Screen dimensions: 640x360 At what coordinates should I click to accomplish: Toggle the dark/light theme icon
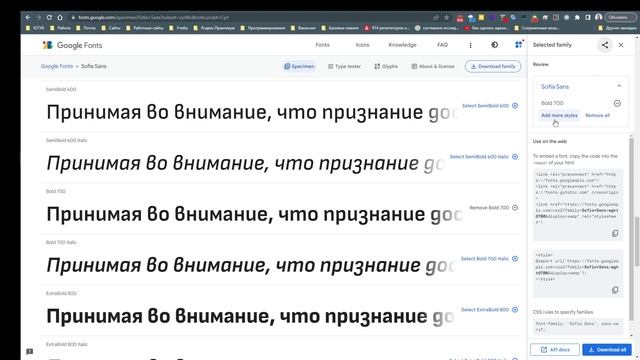click(494, 45)
